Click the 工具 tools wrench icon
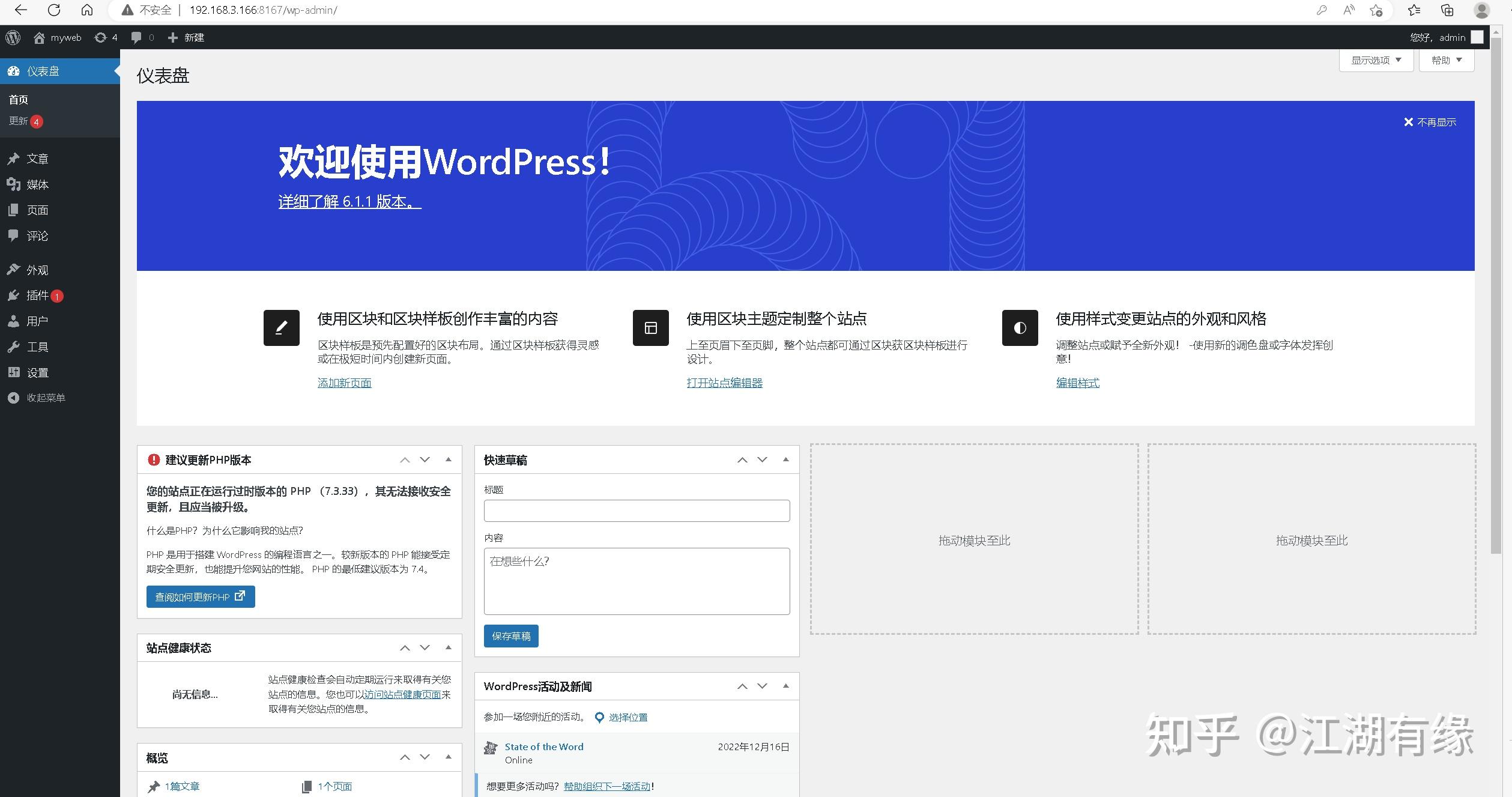 click(x=14, y=346)
